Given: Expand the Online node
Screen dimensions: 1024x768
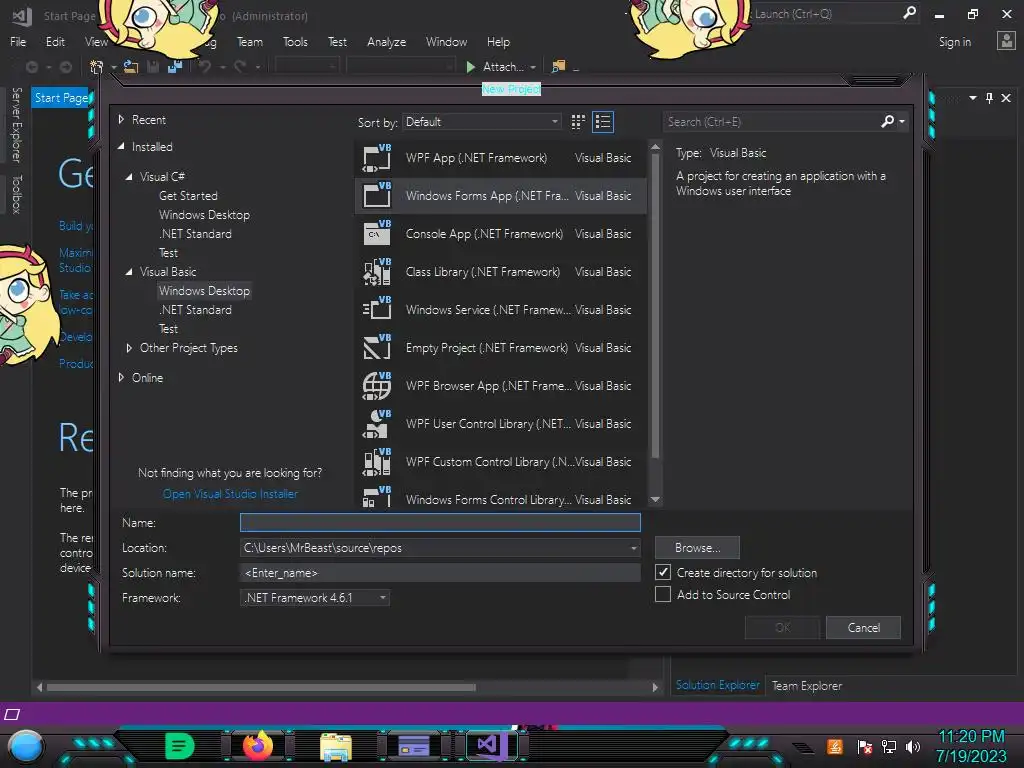Looking at the screenshot, I should [x=121, y=377].
